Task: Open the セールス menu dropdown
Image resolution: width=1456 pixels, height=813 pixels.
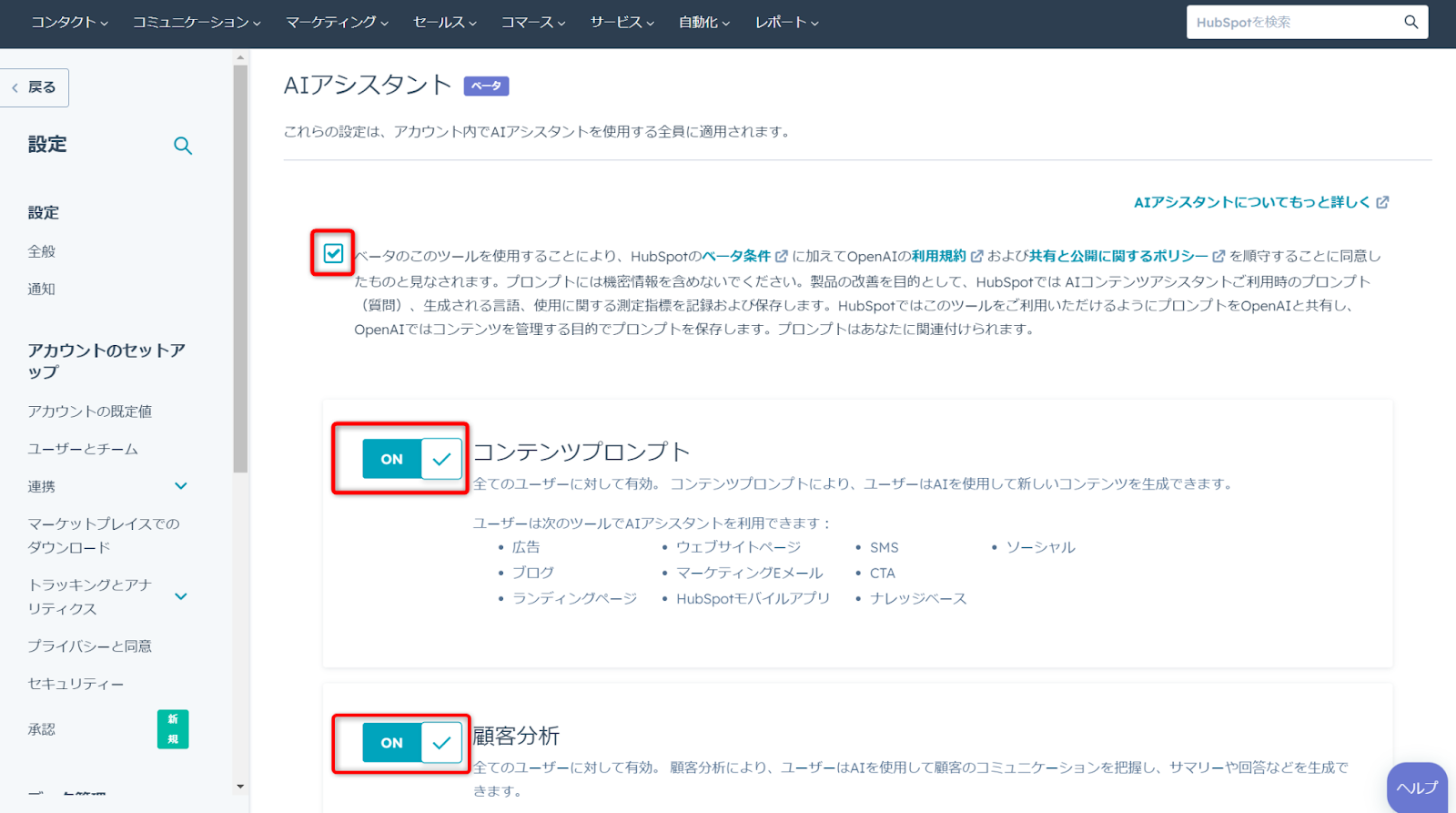Action: click(444, 22)
